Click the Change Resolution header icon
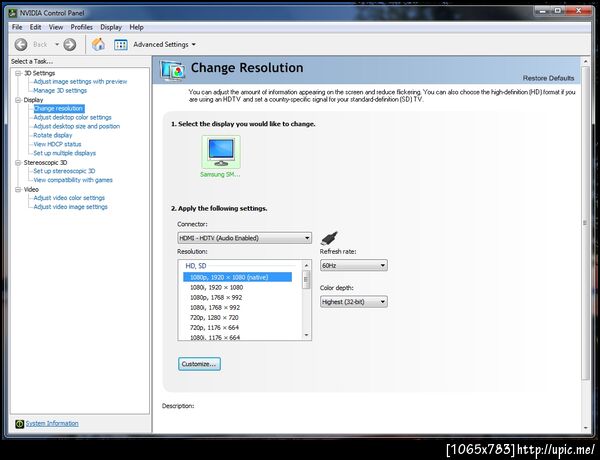Image resolution: width=600 pixels, height=460 pixels. pyautogui.click(x=173, y=71)
